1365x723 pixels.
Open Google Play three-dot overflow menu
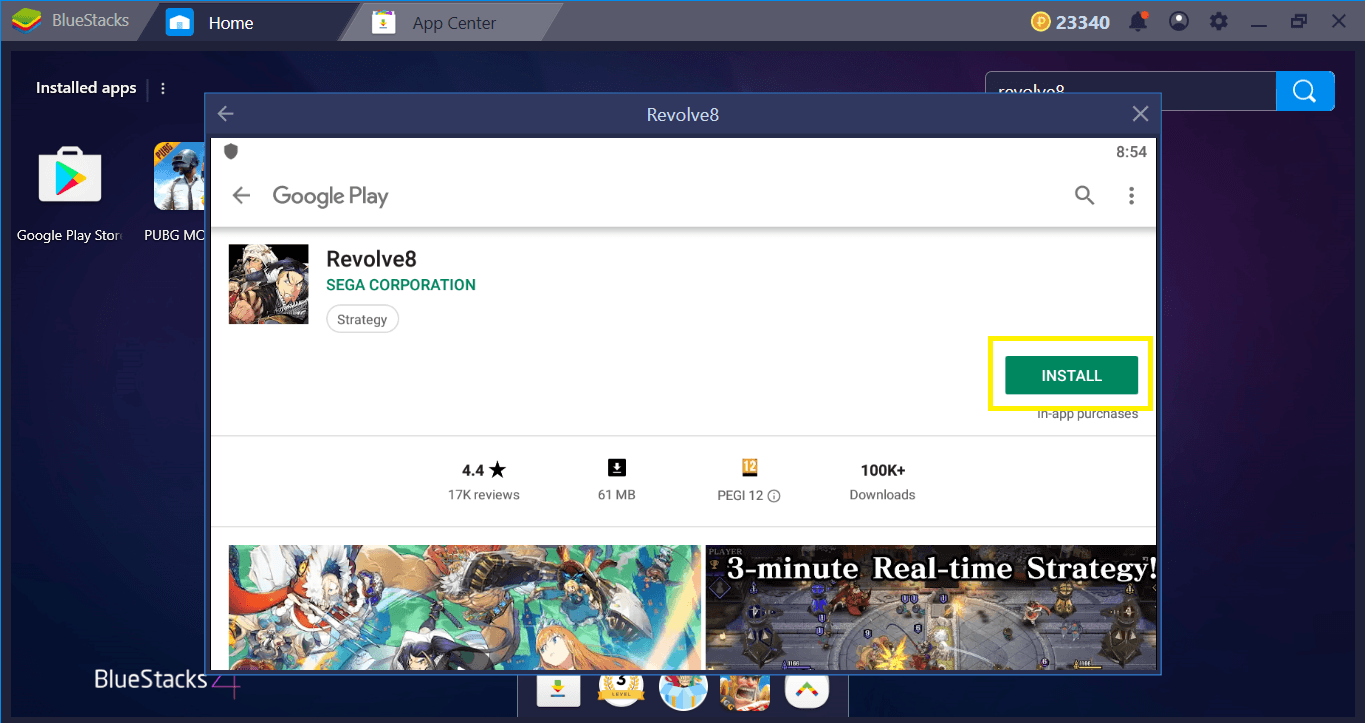pyautogui.click(x=1131, y=196)
